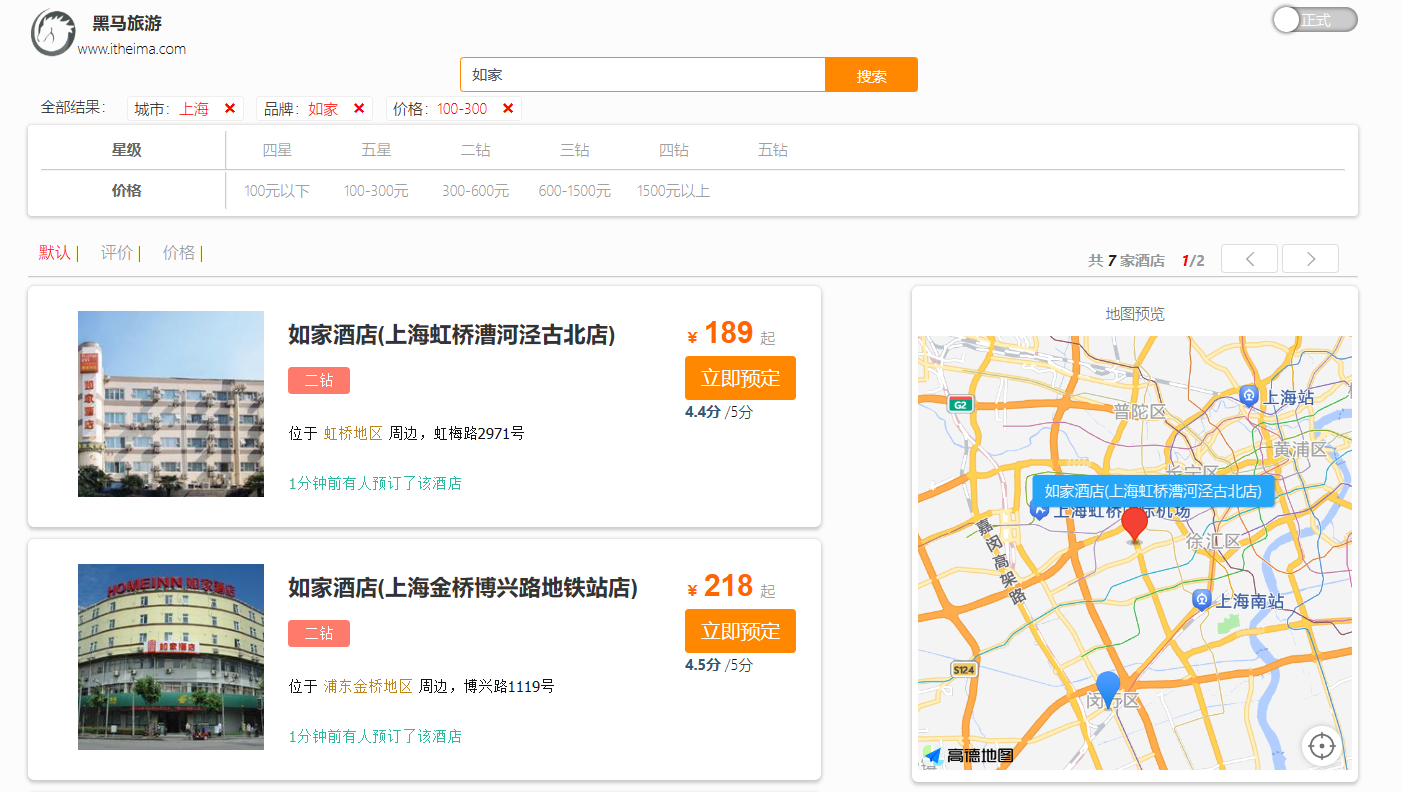Click the 虹桥地区 area link
The width and height of the screenshot is (1402, 792).
point(353,433)
